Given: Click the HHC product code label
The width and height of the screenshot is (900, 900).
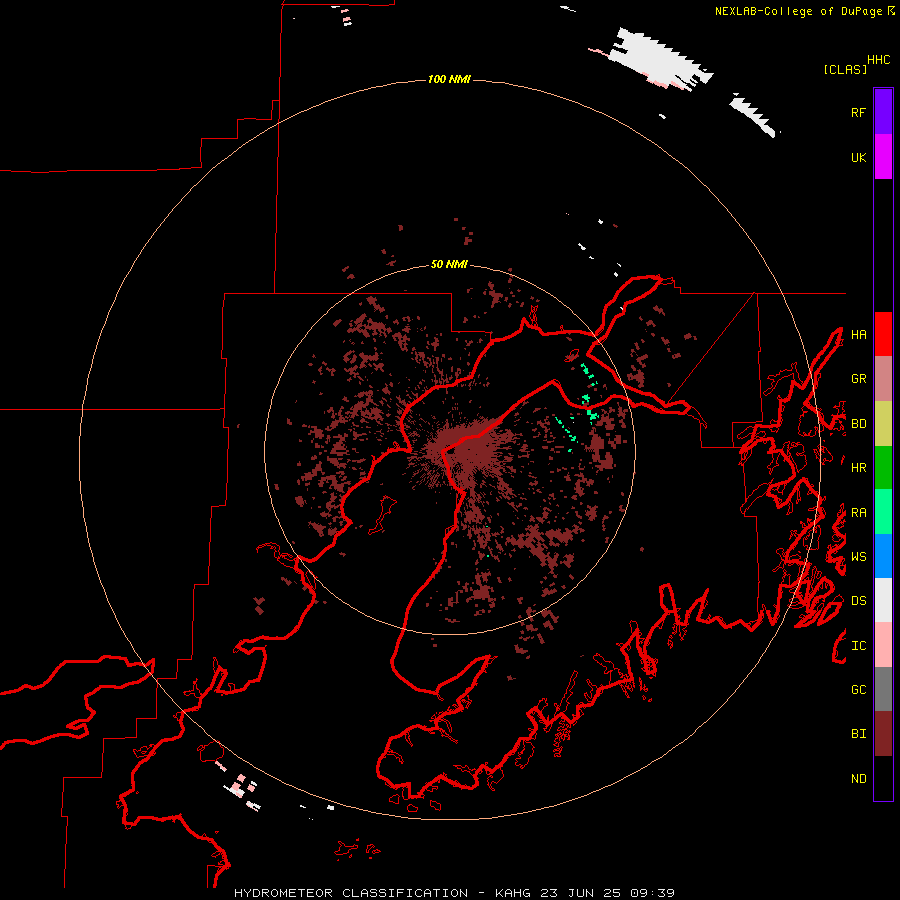Looking at the screenshot, I should pos(878,60).
